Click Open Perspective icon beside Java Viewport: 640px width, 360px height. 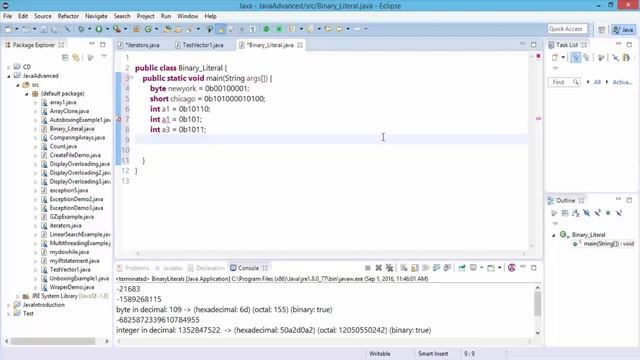coord(601,29)
